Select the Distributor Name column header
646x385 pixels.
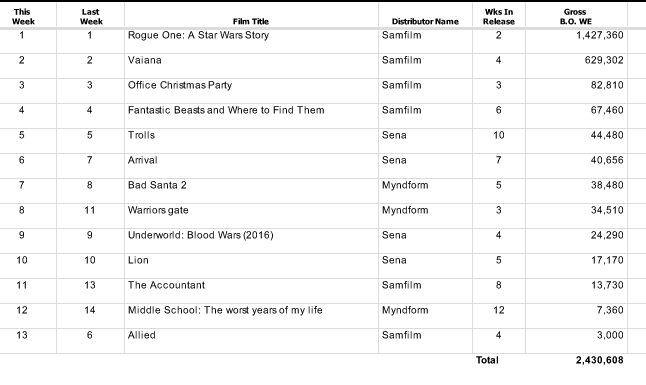click(x=425, y=21)
